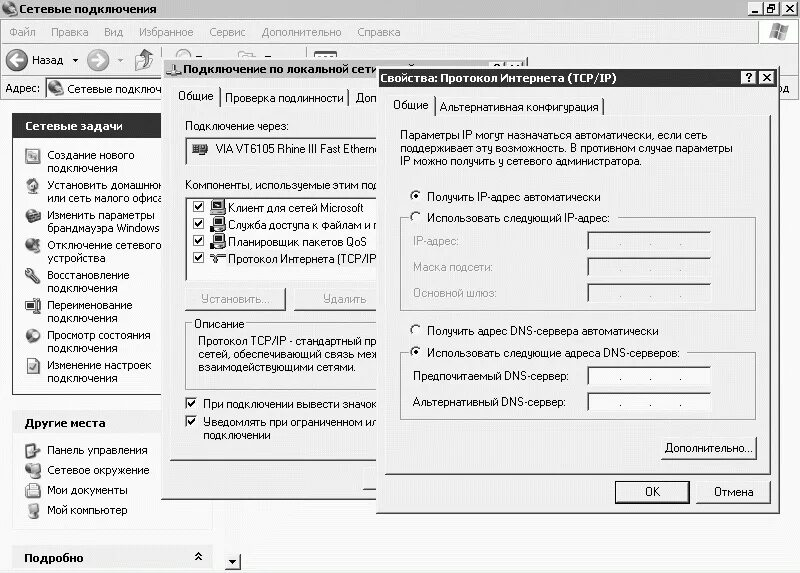This screenshot has height=573, width=800.
Task: Open the Forward button history dropdown arrow
Action: (120, 60)
